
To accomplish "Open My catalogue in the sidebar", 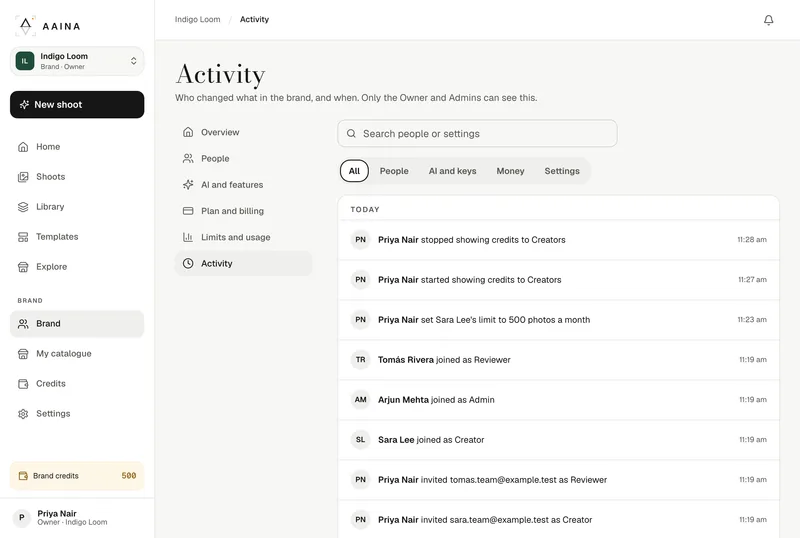I will [77, 354].
